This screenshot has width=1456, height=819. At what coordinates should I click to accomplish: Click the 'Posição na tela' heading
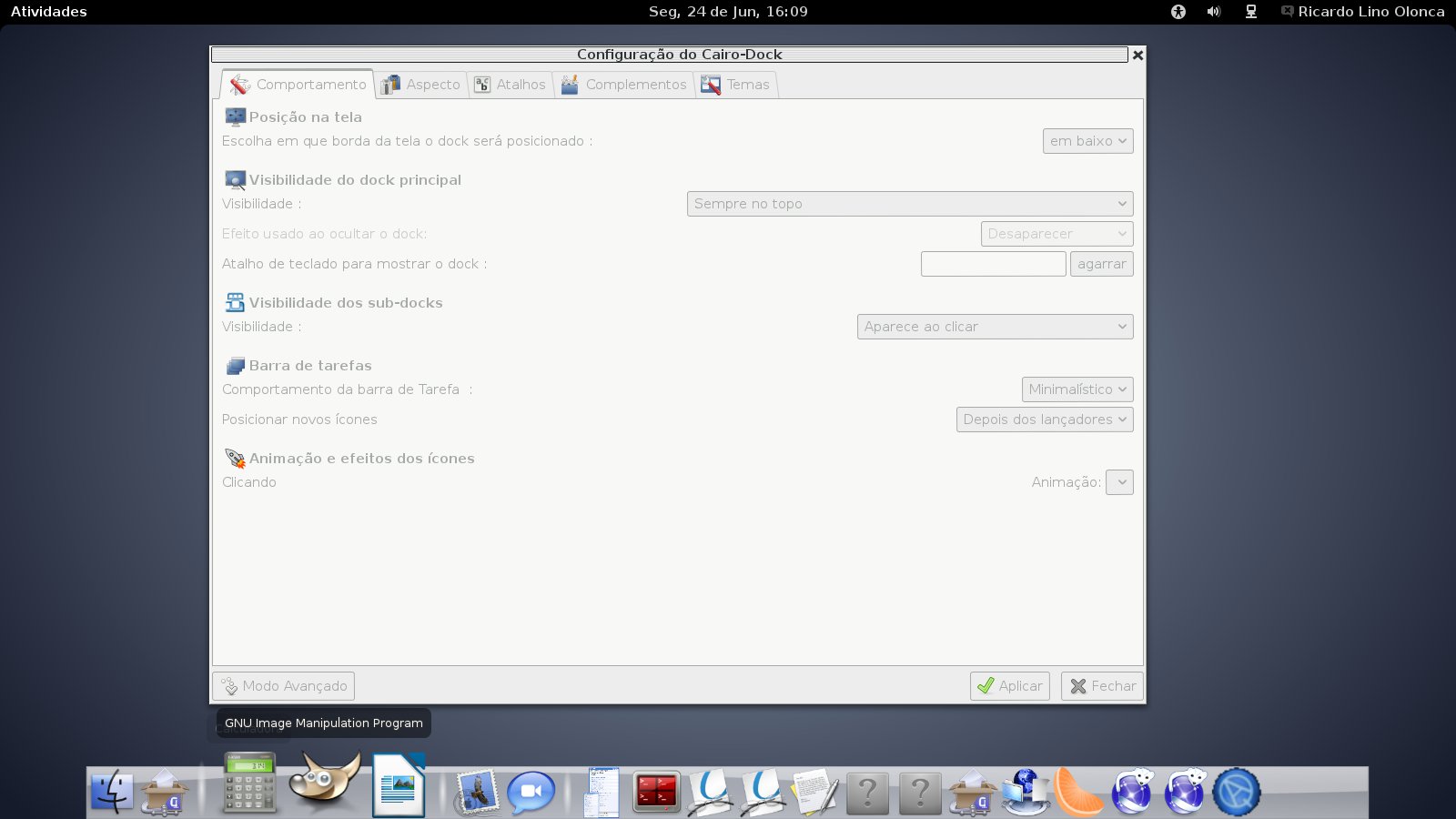[x=306, y=117]
